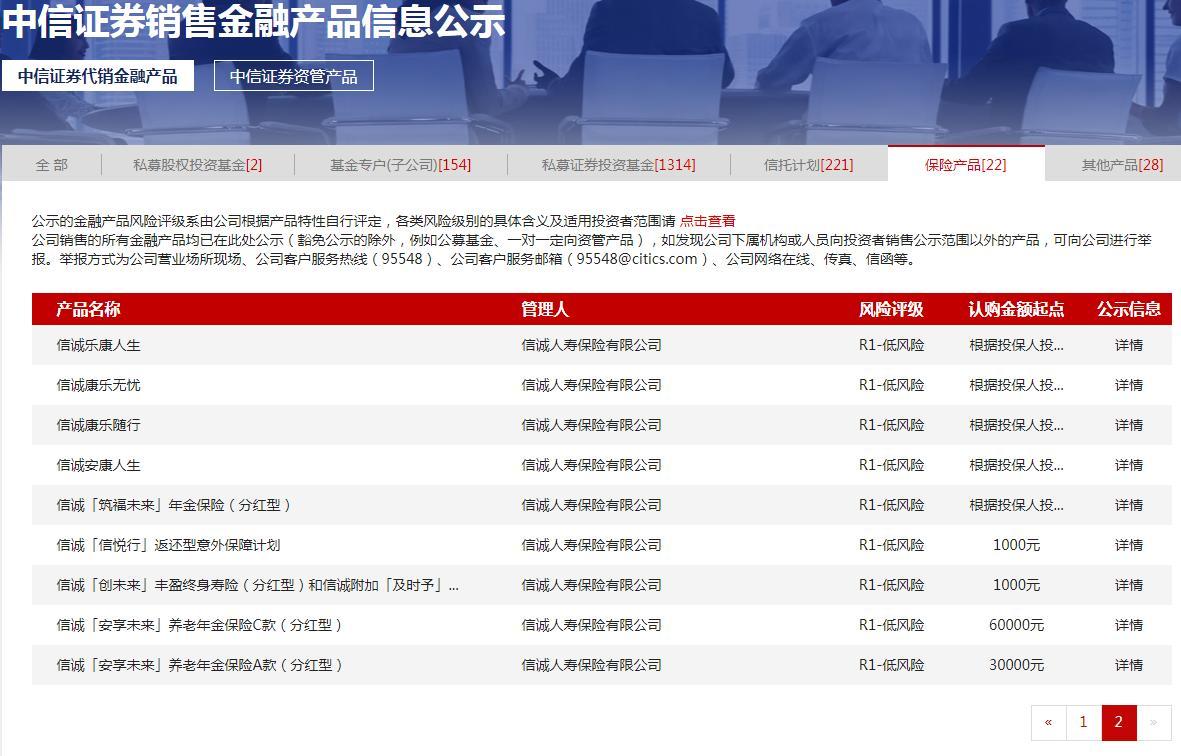Open 详情 for 信诚乐康人生

1128,345
